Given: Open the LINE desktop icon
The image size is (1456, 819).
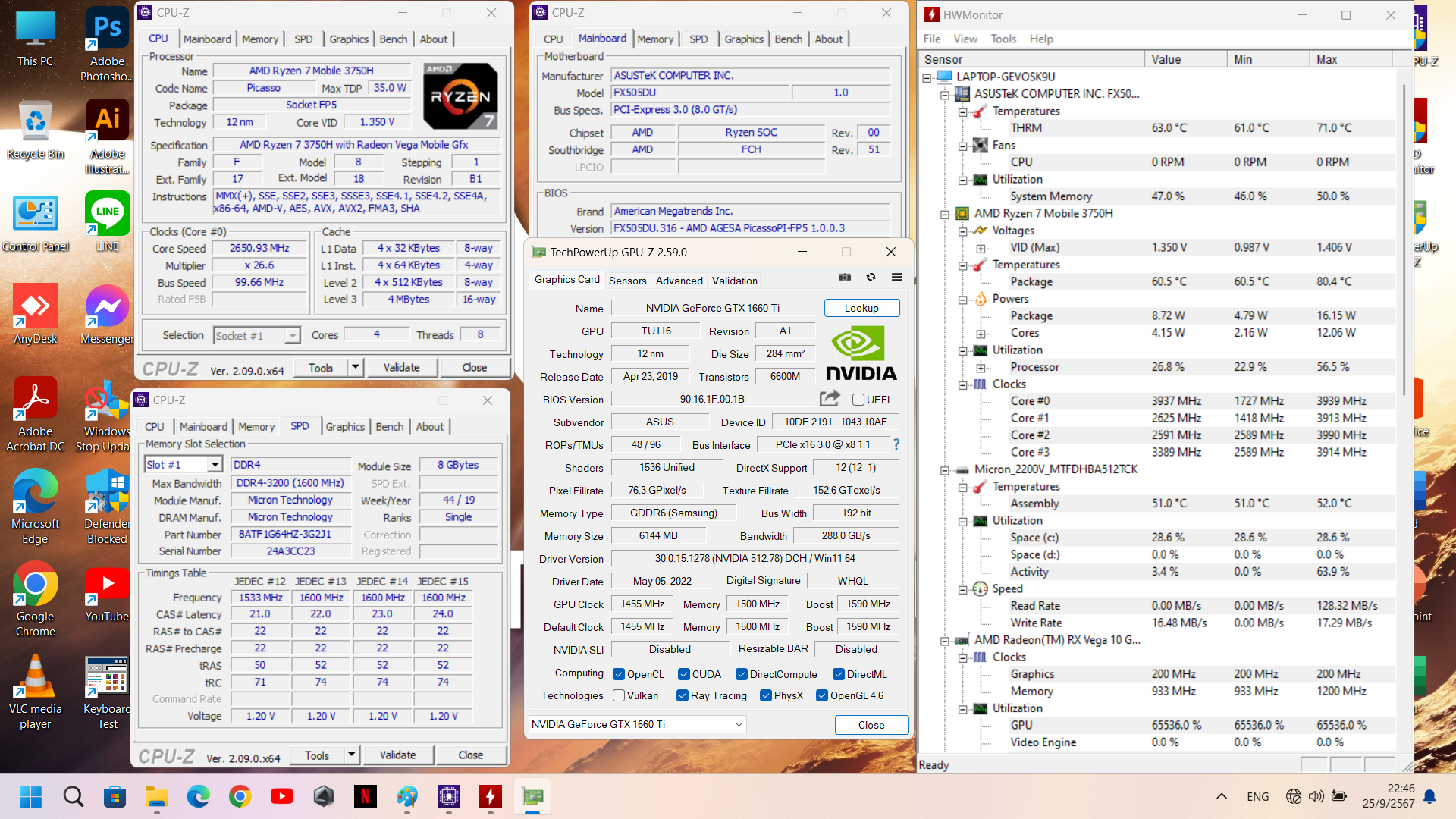Looking at the screenshot, I should tap(107, 222).
